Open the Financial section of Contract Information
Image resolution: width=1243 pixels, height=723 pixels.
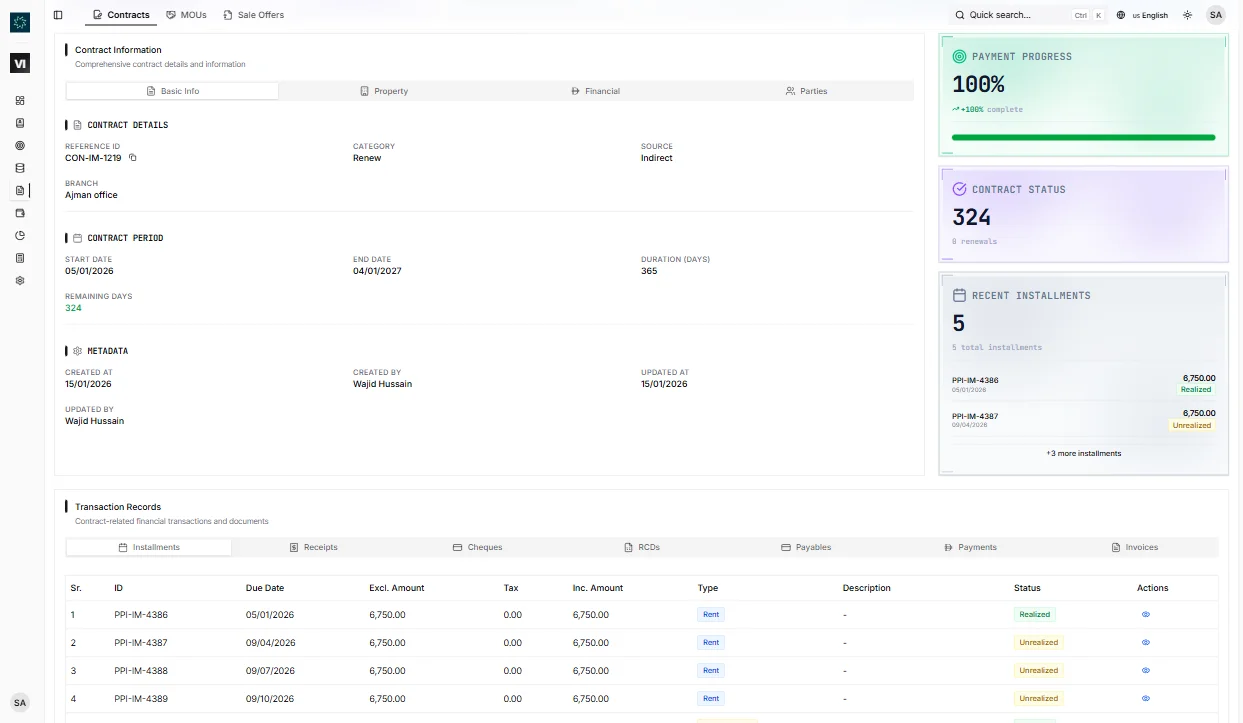(x=596, y=90)
